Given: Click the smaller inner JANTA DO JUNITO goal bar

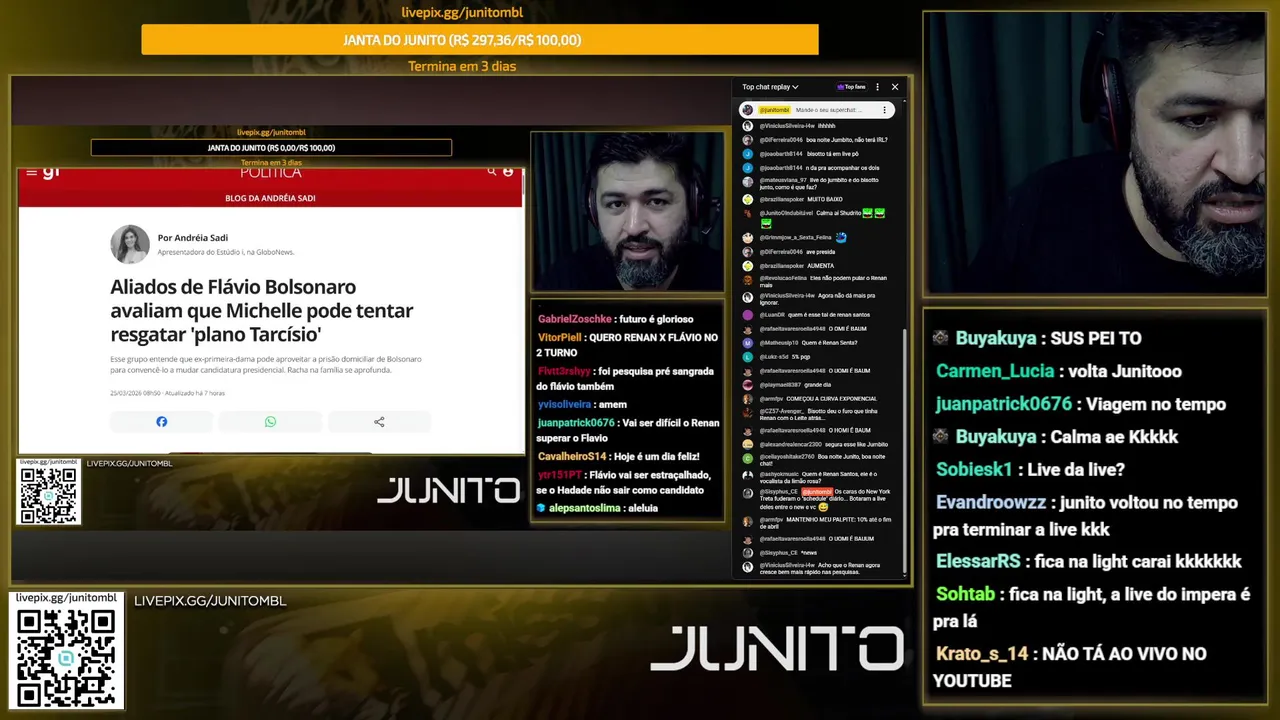Looking at the screenshot, I should [271, 148].
